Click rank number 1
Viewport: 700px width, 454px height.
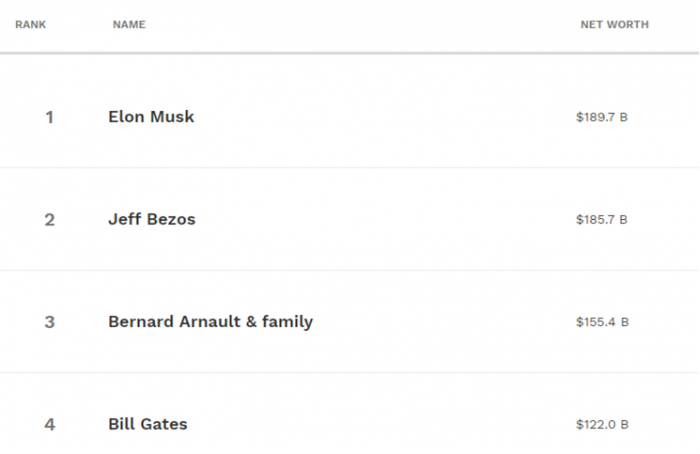pyautogui.click(x=49, y=118)
